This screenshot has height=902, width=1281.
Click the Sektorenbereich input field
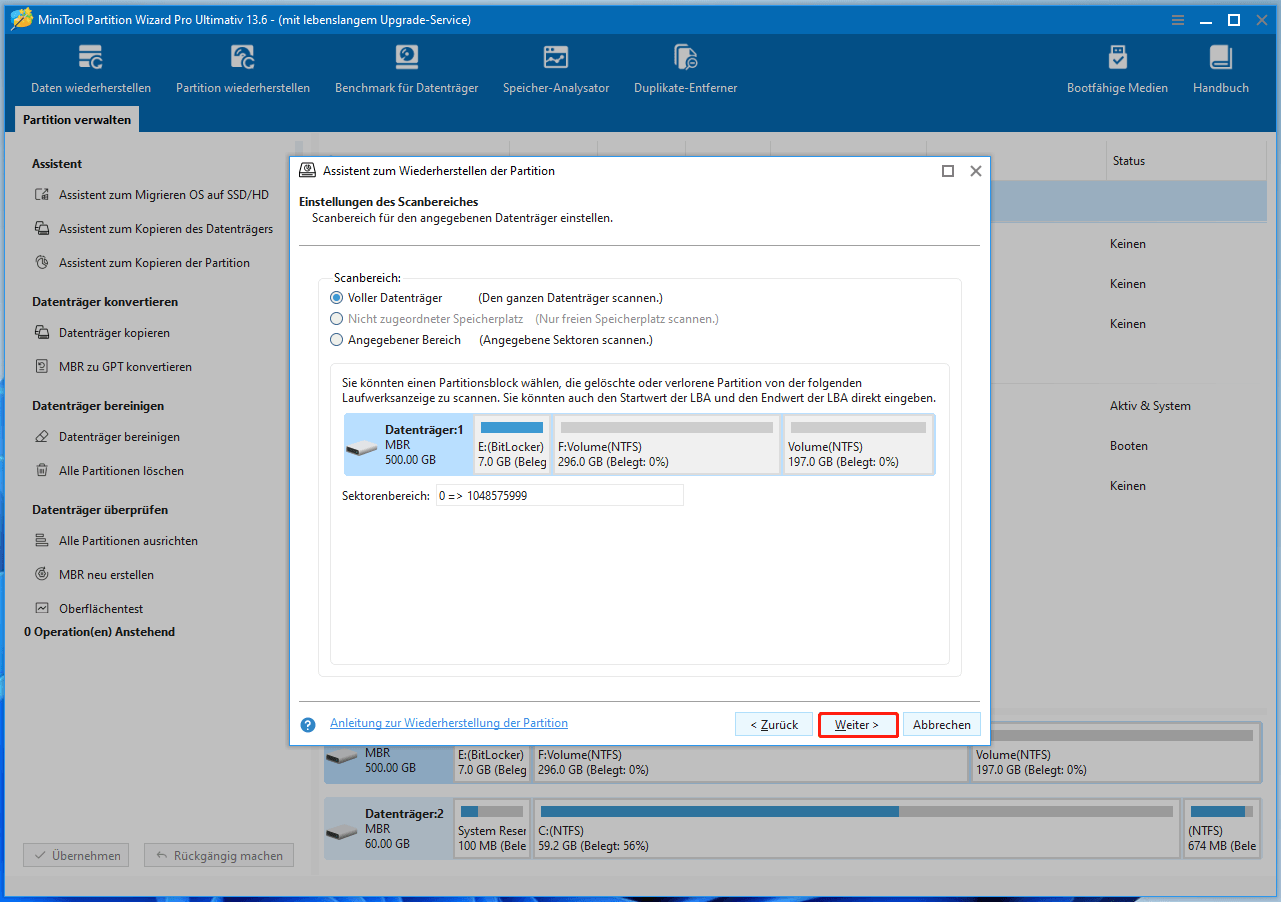559,494
